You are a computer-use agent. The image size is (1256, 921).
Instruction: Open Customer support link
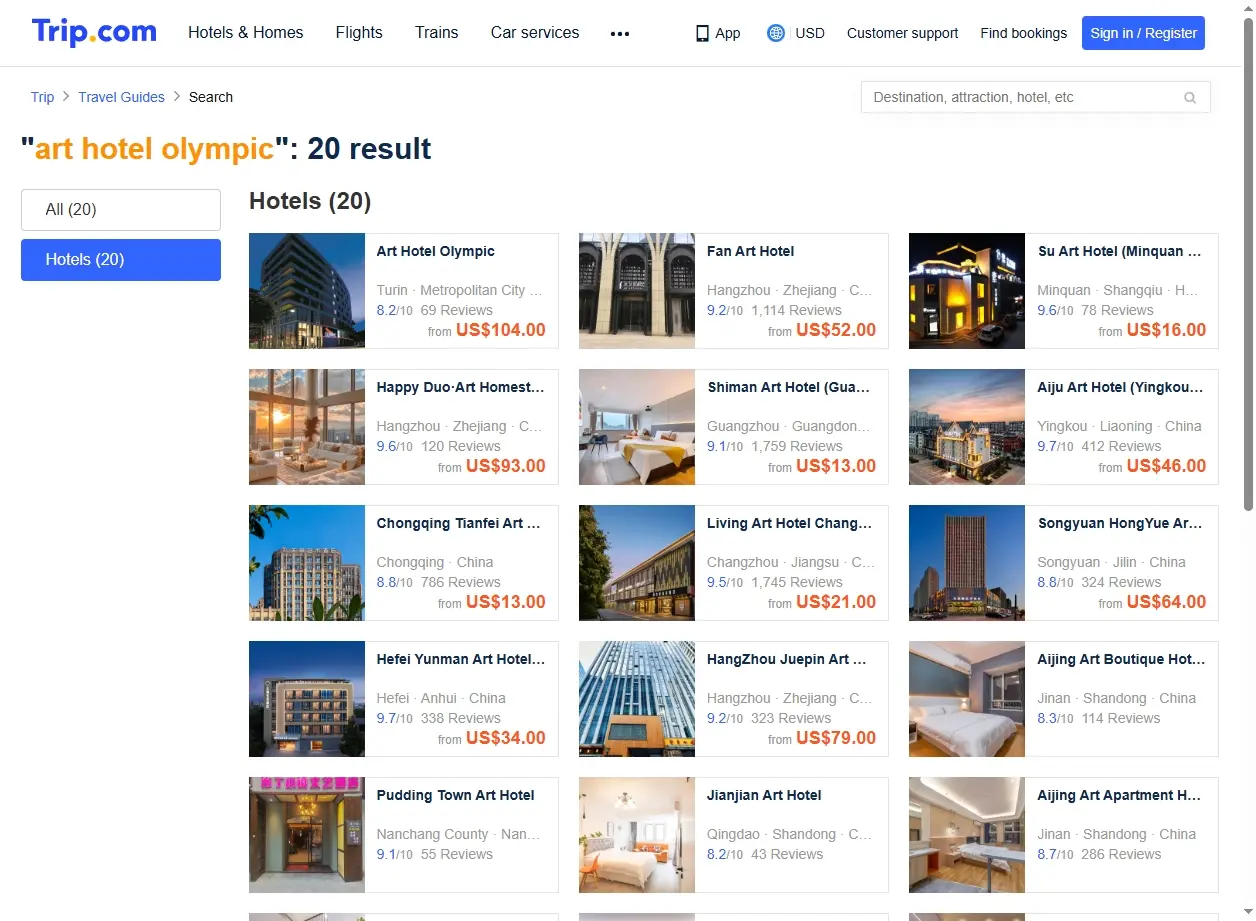click(902, 33)
